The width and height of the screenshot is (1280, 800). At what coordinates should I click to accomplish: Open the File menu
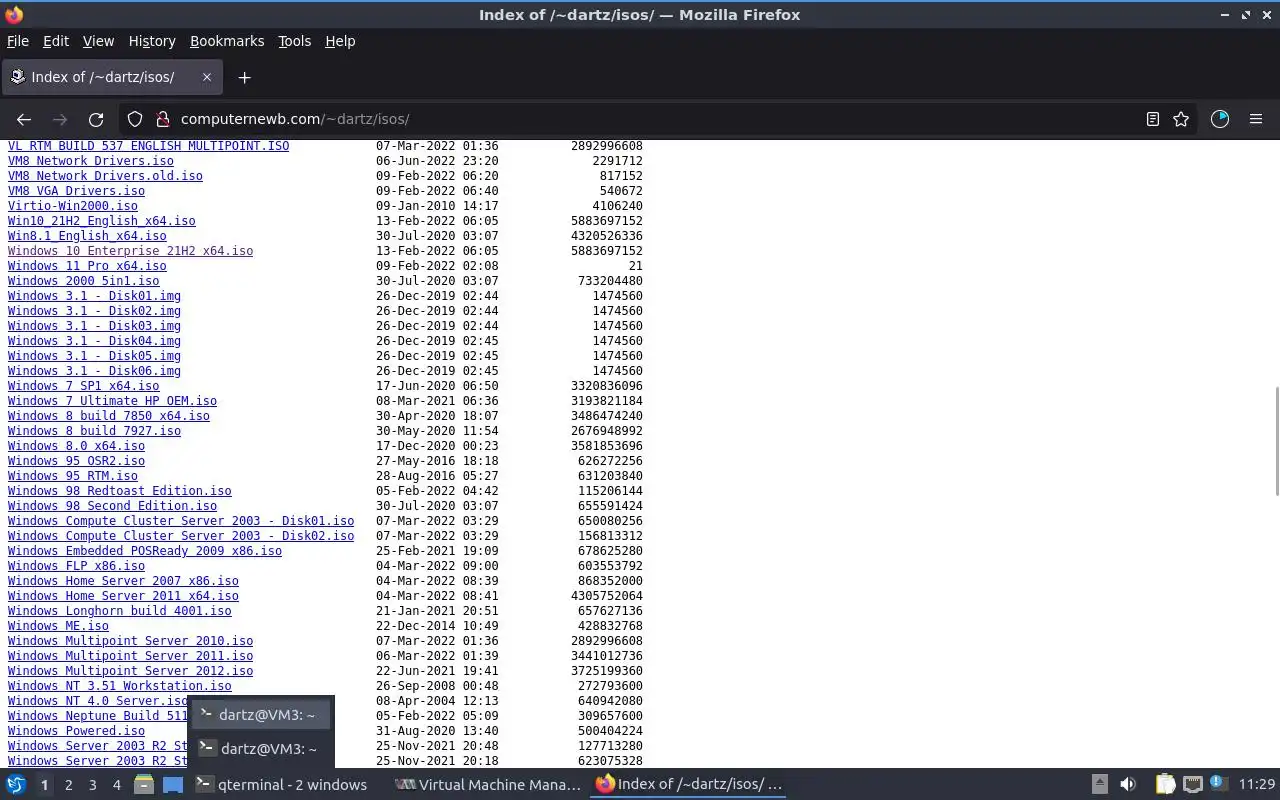pyautogui.click(x=18, y=41)
